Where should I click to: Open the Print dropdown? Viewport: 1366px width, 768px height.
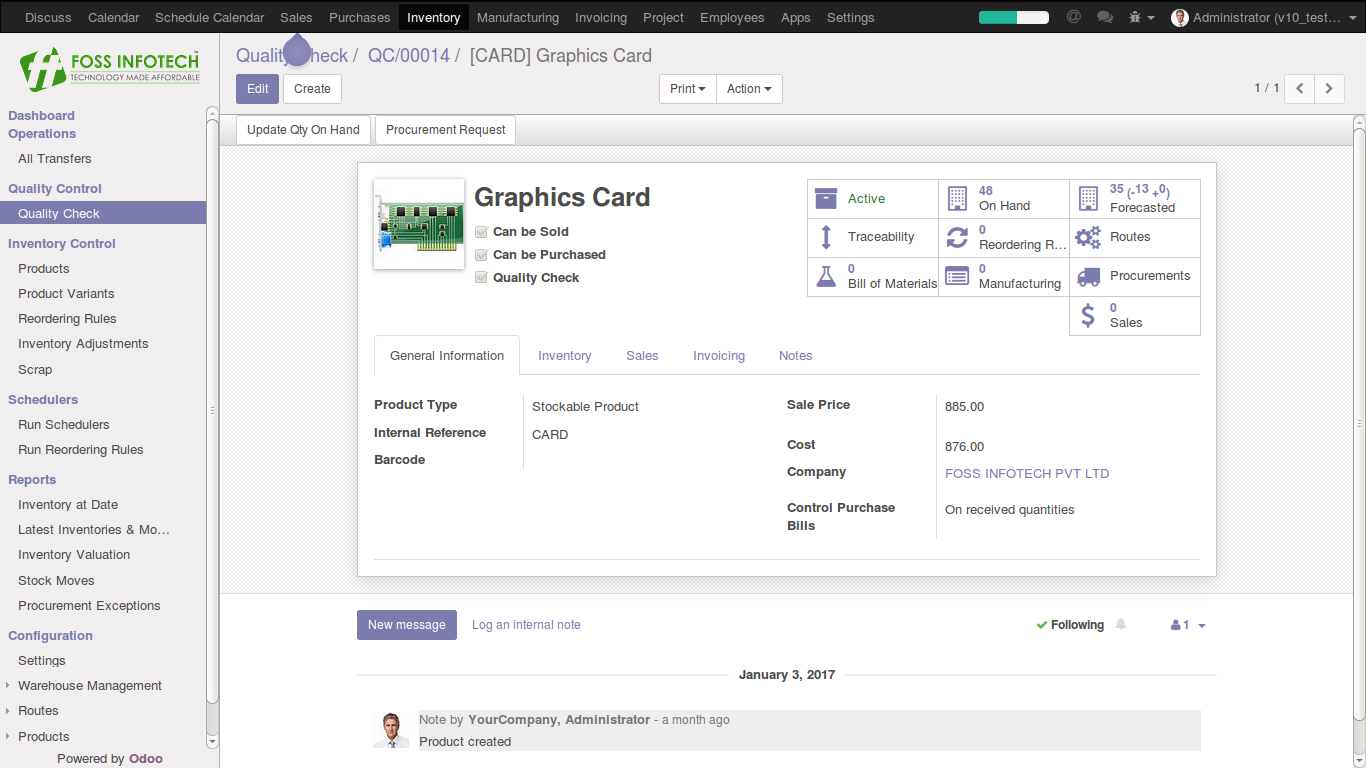[x=687, y=89]
